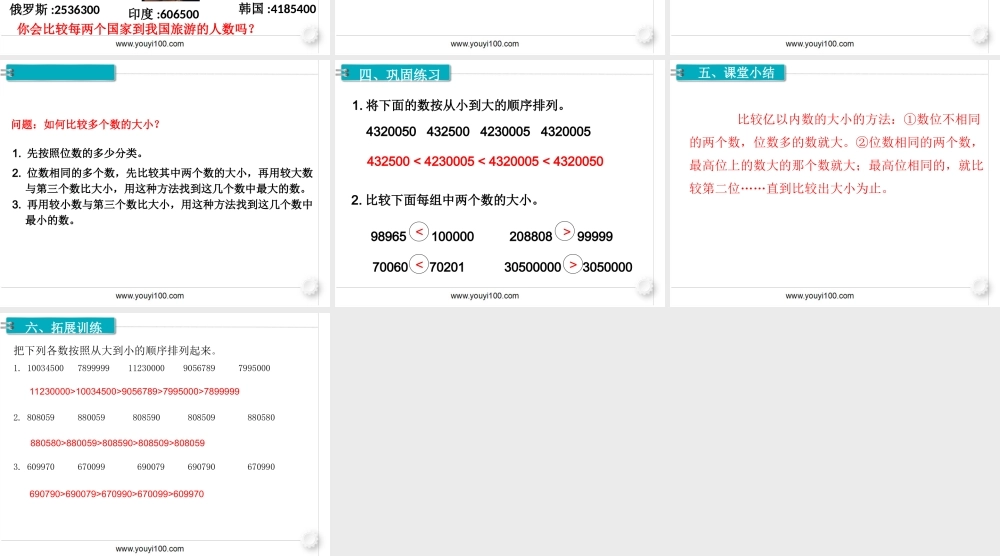Screen dimensions: 1000x556
Task: Click the ribbon icon left of 五、课堂小结
Action: click(683, 73)
